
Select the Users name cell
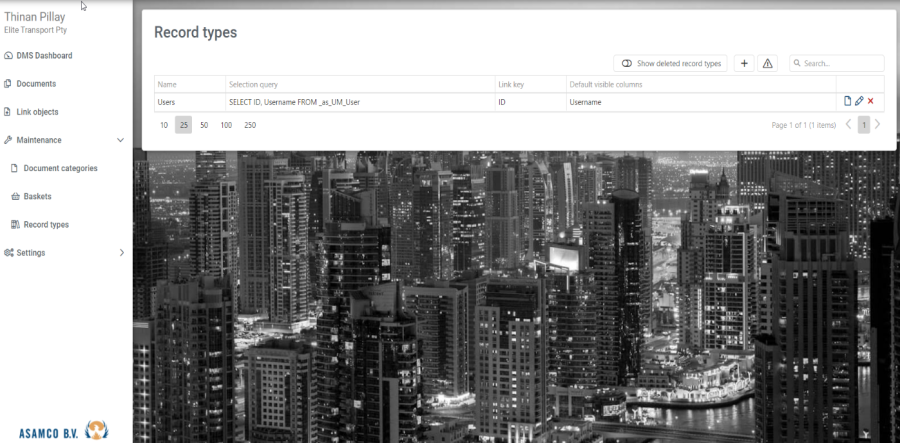click(189, 102)
